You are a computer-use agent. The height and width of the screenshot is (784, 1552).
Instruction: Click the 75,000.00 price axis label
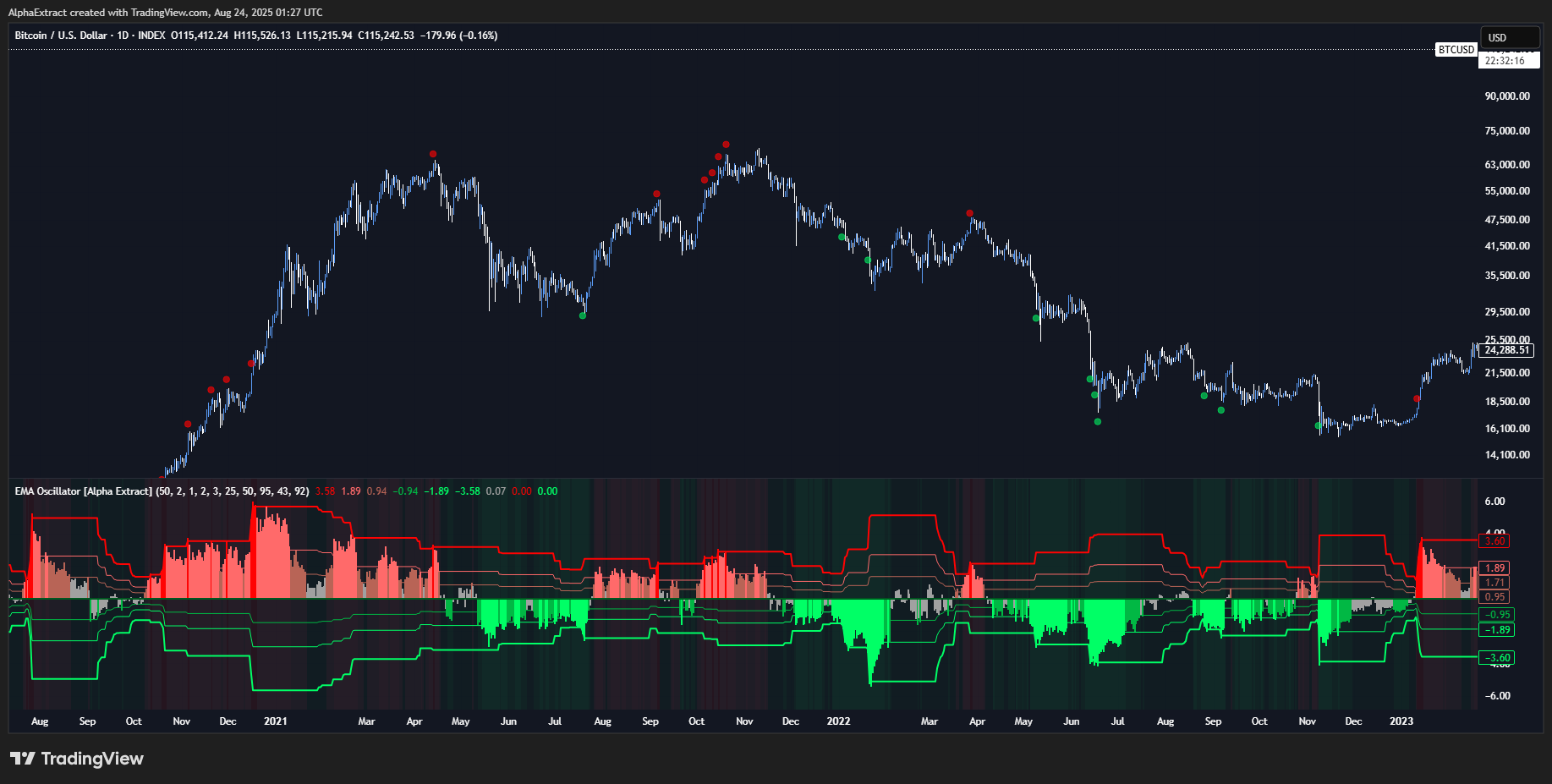point(1507,131)
